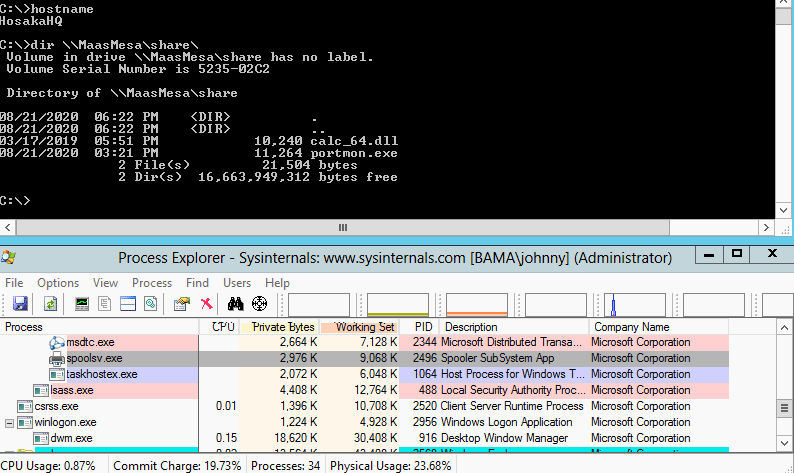
Task: Open the Help menu
Action: [277, 283]
